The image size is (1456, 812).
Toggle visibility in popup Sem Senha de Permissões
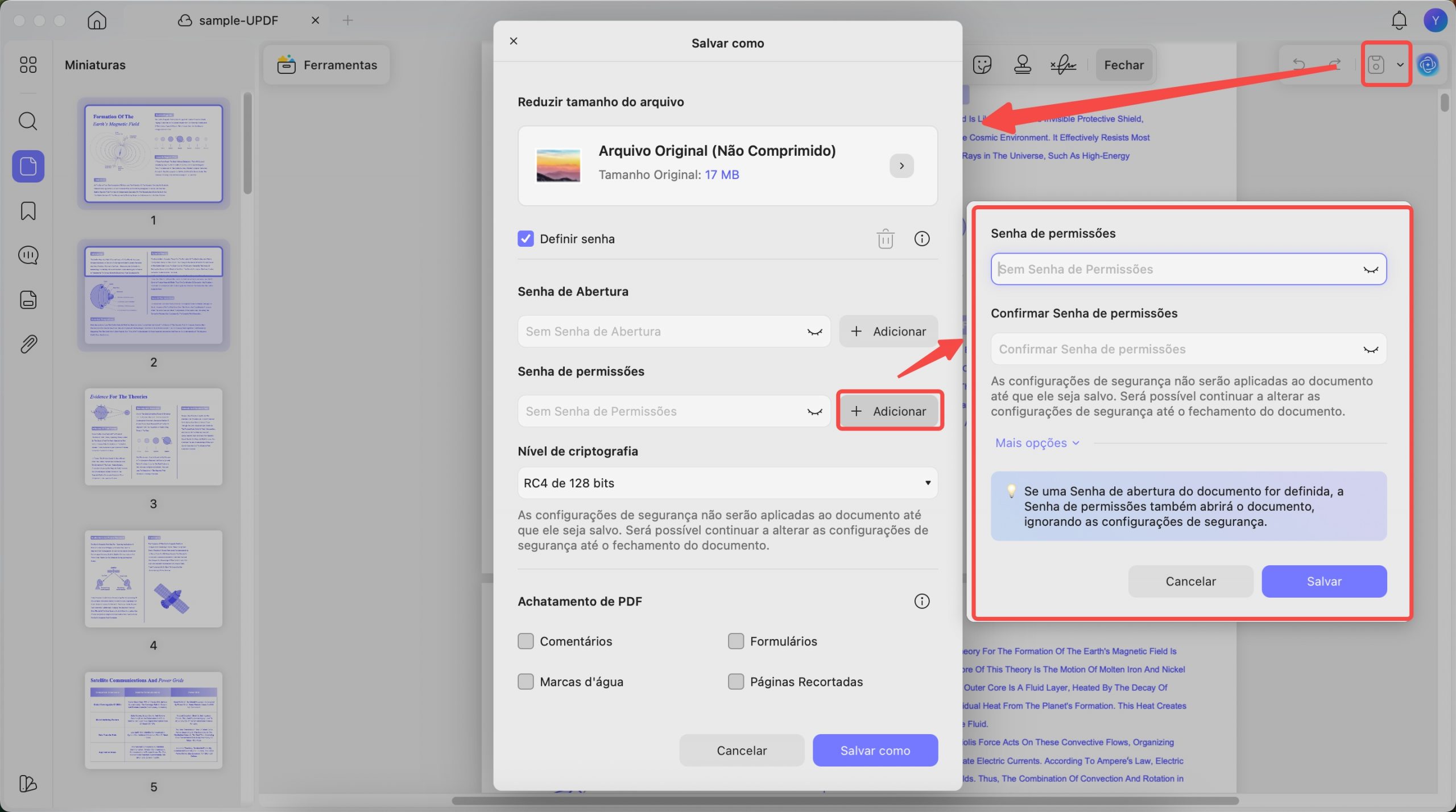pyautogui.click(x=1371, y=270)
